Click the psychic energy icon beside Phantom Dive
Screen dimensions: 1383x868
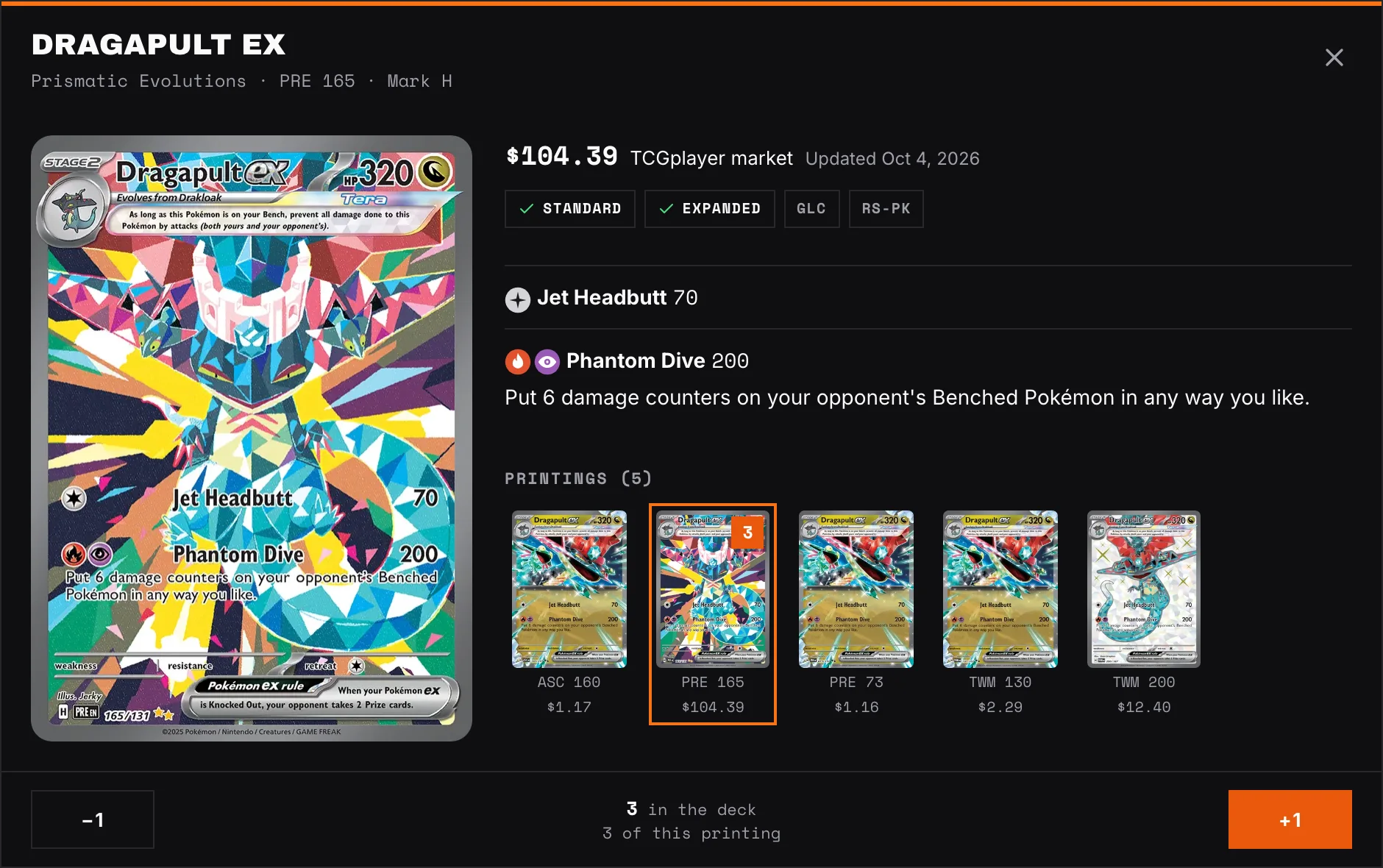tap(547, 361)
